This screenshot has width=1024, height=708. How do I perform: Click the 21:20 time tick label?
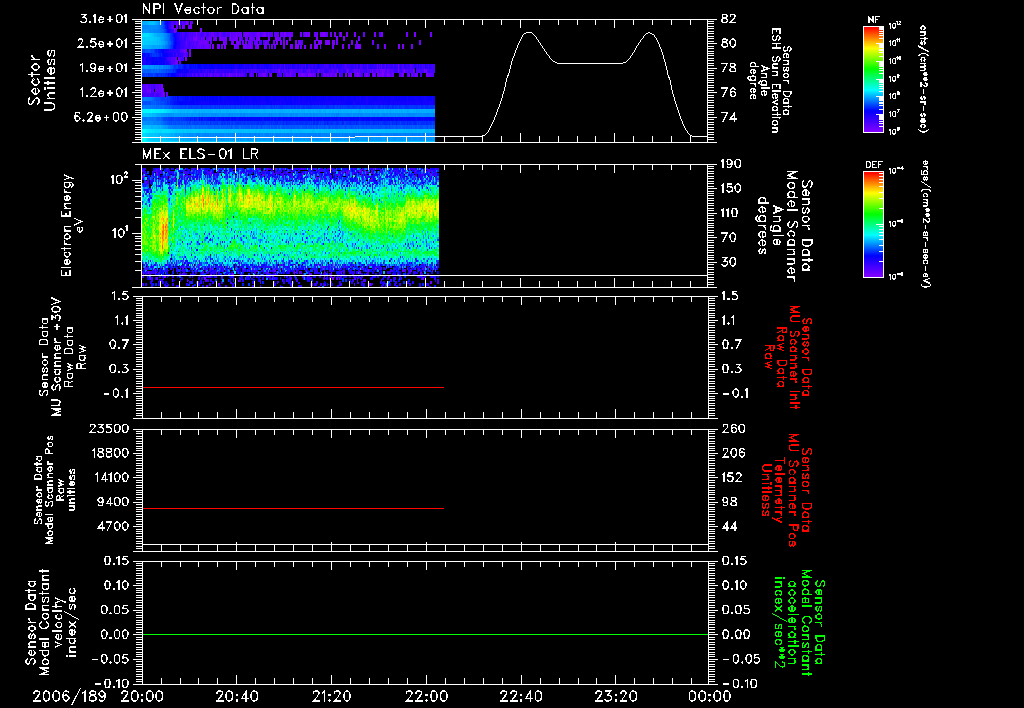click(331, 696)
